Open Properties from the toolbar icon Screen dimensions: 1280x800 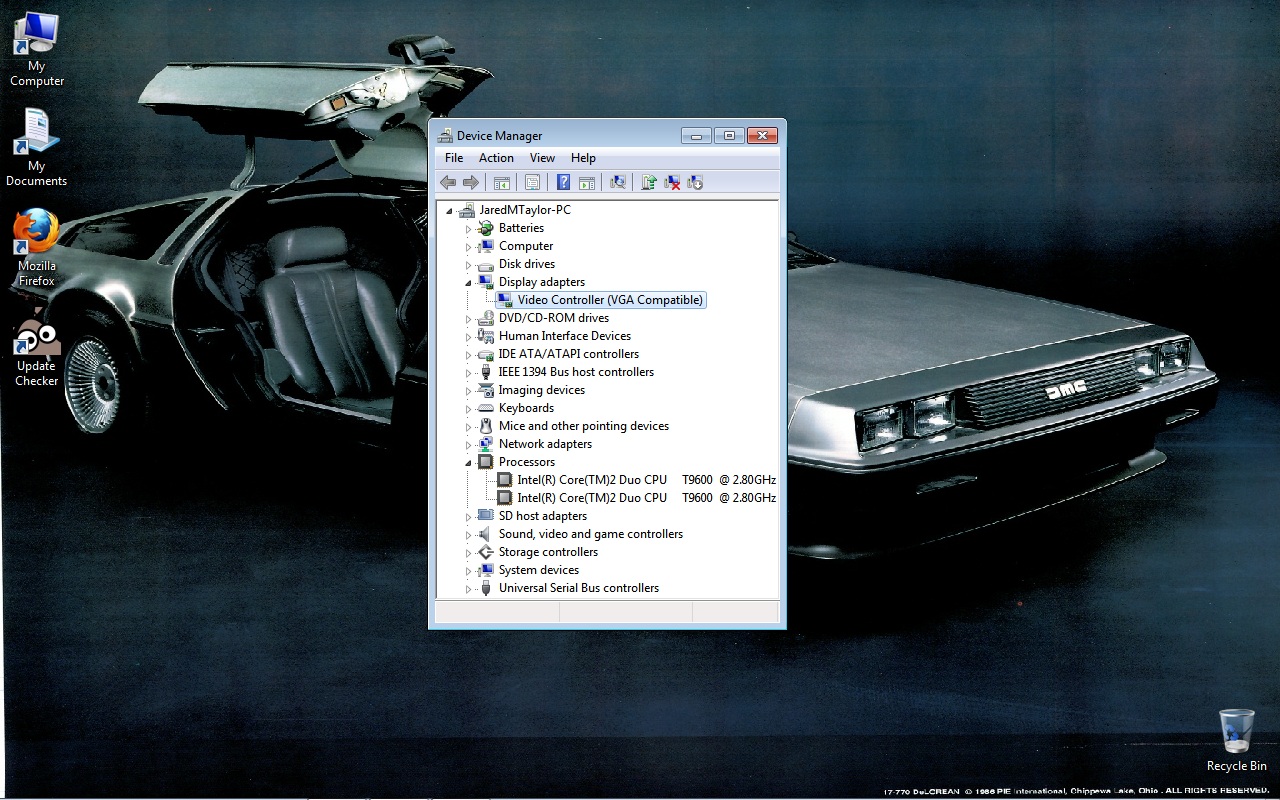tap(532, 182)
